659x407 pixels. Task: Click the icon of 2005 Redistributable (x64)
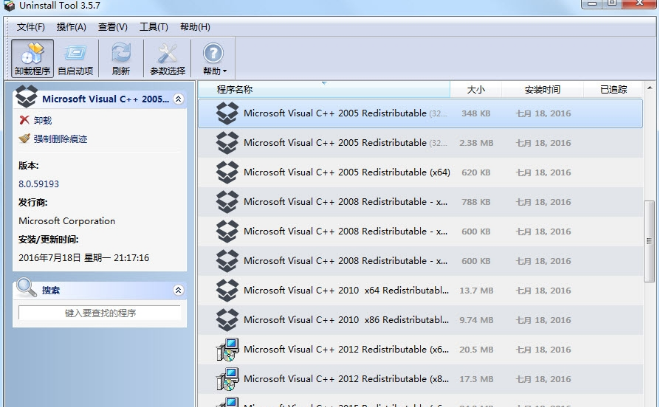point(227,172)
